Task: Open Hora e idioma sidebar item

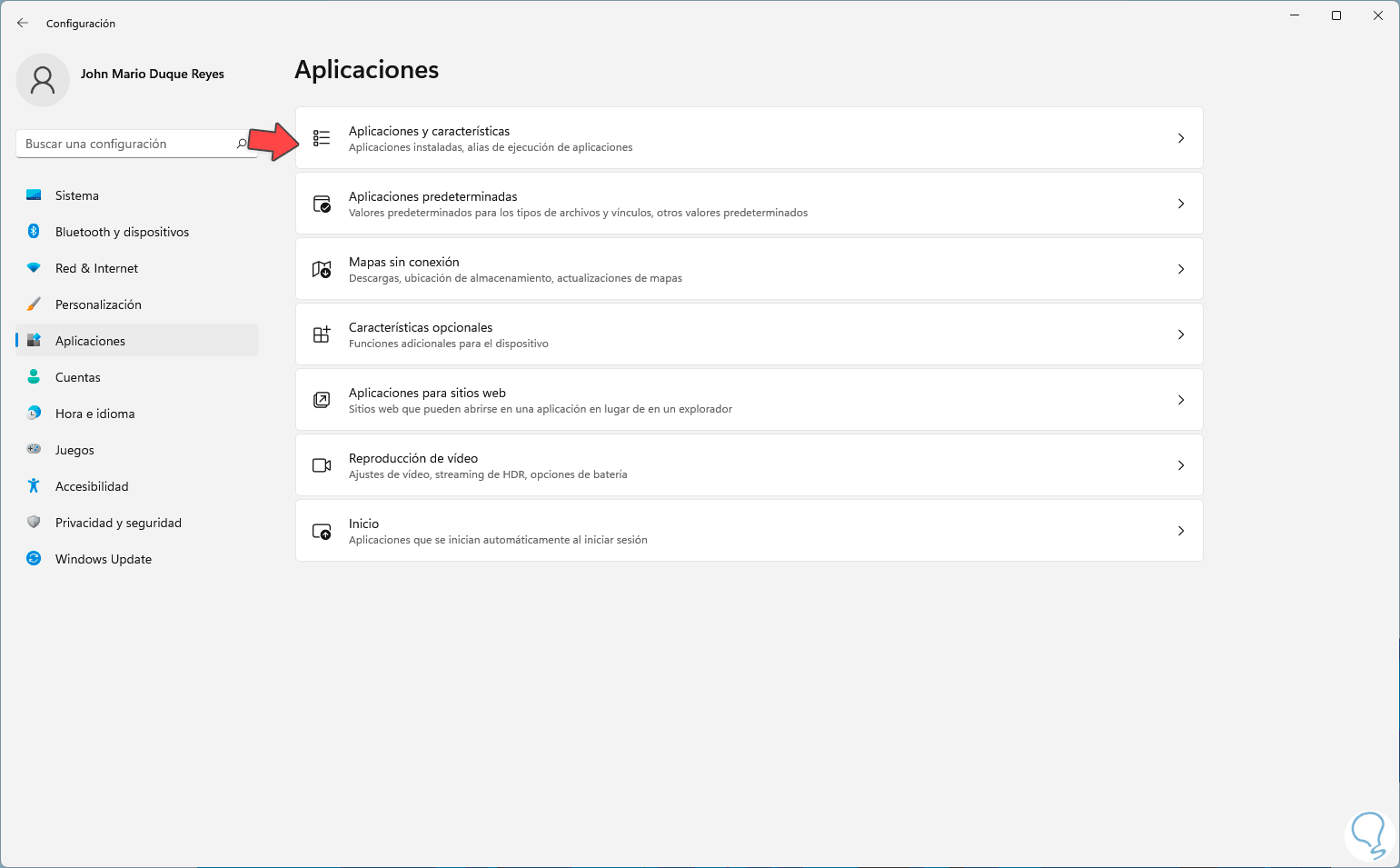Action: 94,414
